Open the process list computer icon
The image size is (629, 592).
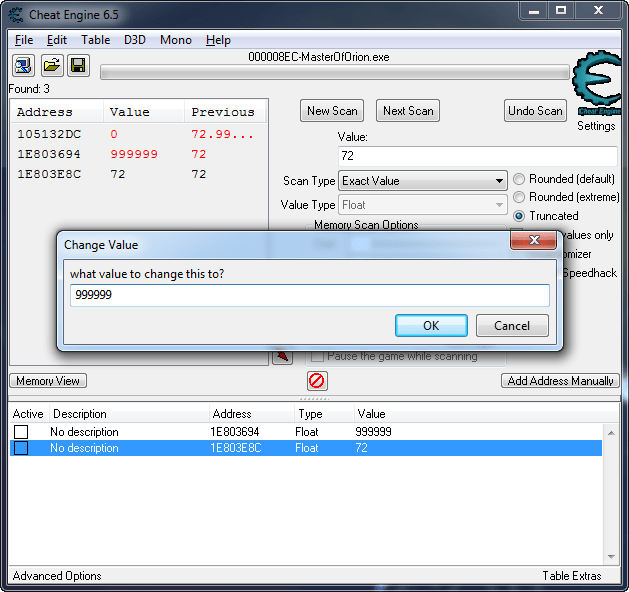click(x=23, y=65)
